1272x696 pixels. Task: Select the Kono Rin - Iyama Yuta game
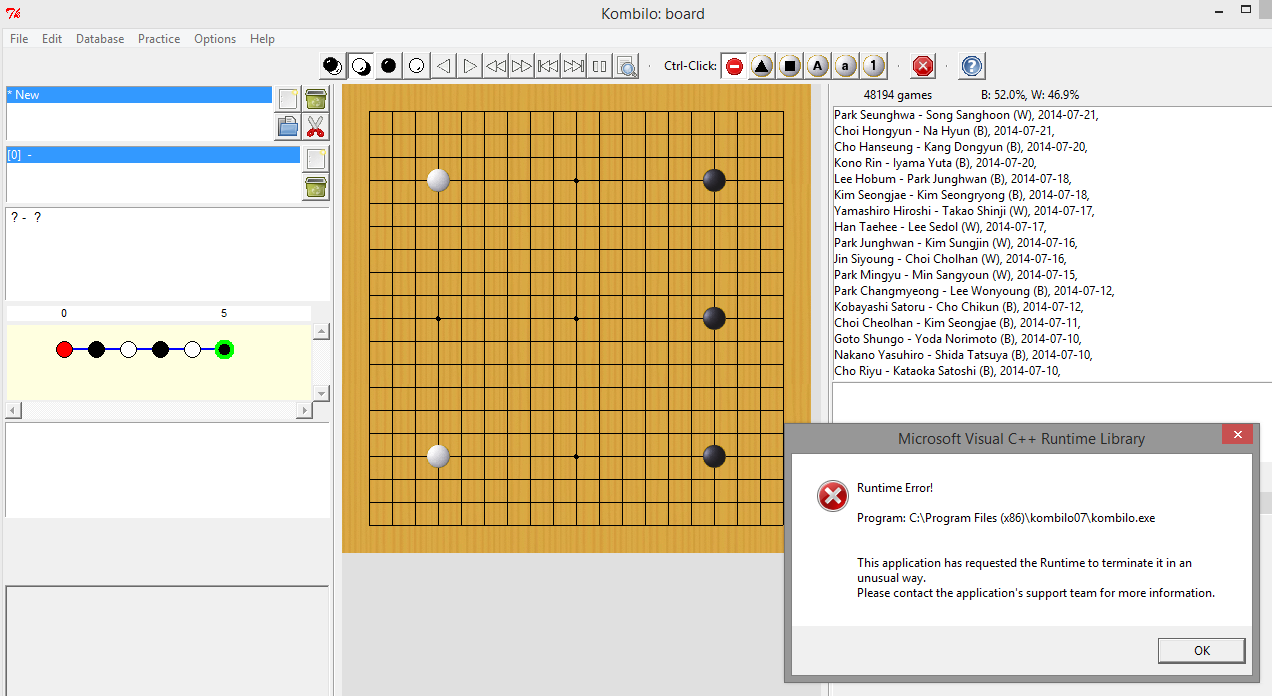(x=935, y=163)
